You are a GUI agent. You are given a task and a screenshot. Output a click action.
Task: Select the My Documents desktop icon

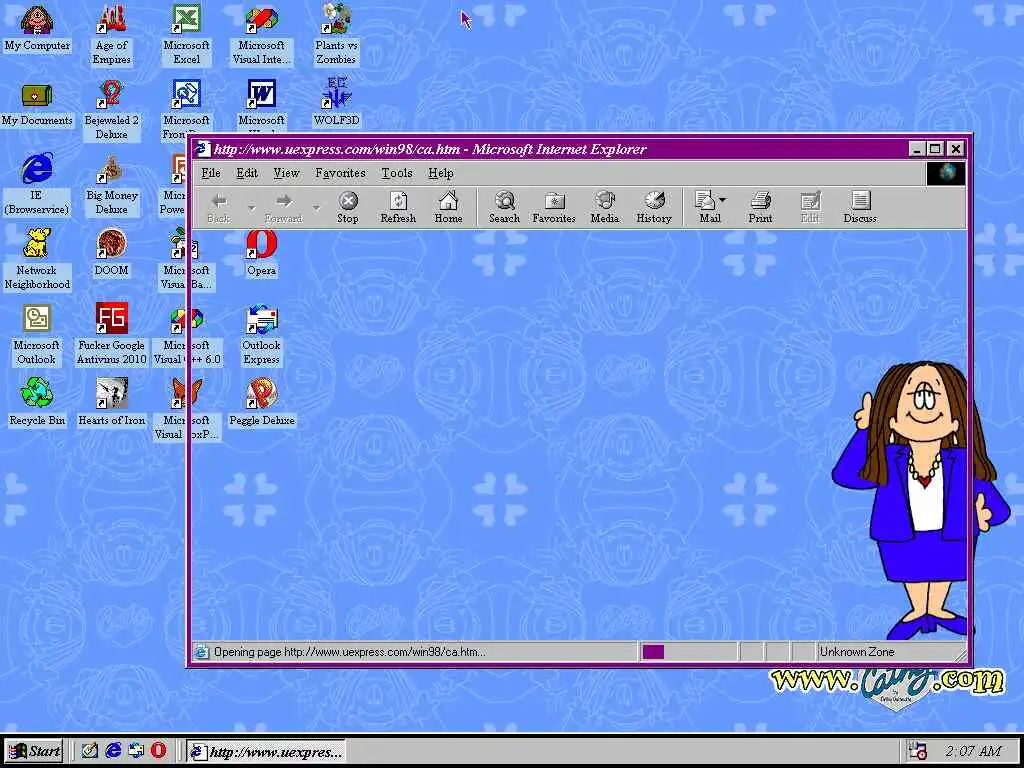click(x=37, y=104)
